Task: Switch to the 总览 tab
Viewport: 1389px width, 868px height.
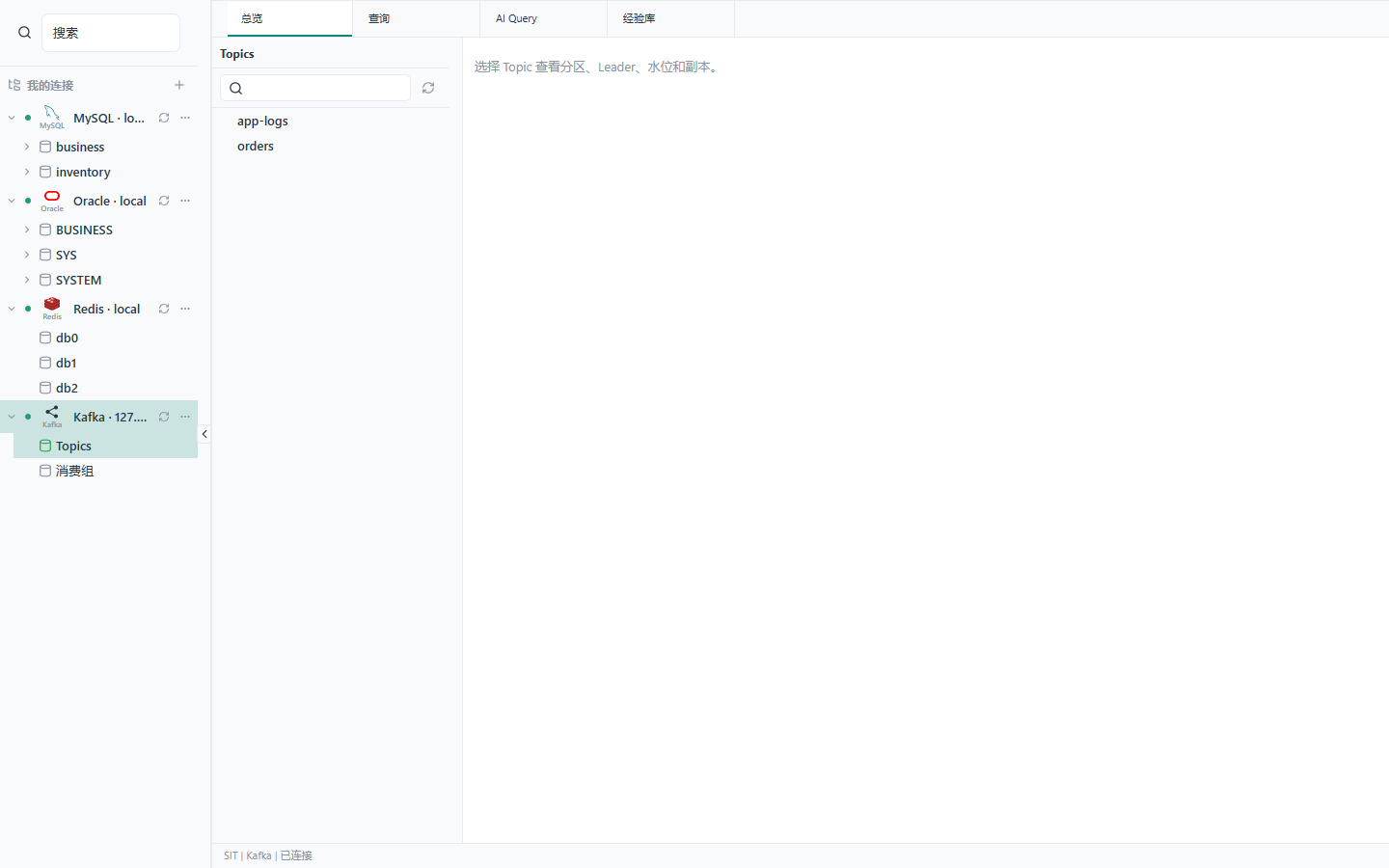Action: [289, 18]
